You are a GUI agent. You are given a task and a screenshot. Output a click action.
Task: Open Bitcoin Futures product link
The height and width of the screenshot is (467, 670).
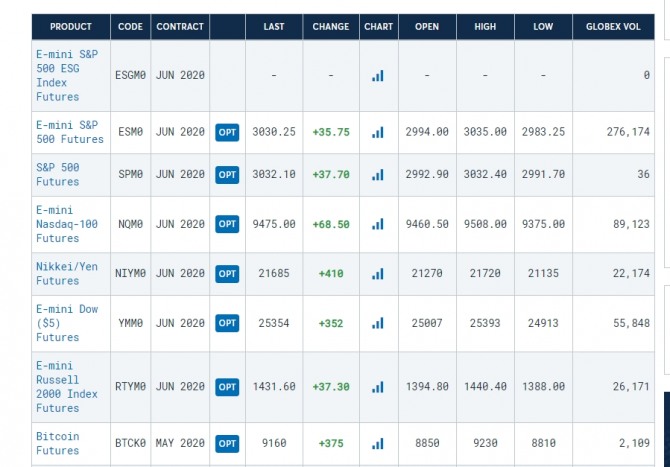click(x=58, y=443)
